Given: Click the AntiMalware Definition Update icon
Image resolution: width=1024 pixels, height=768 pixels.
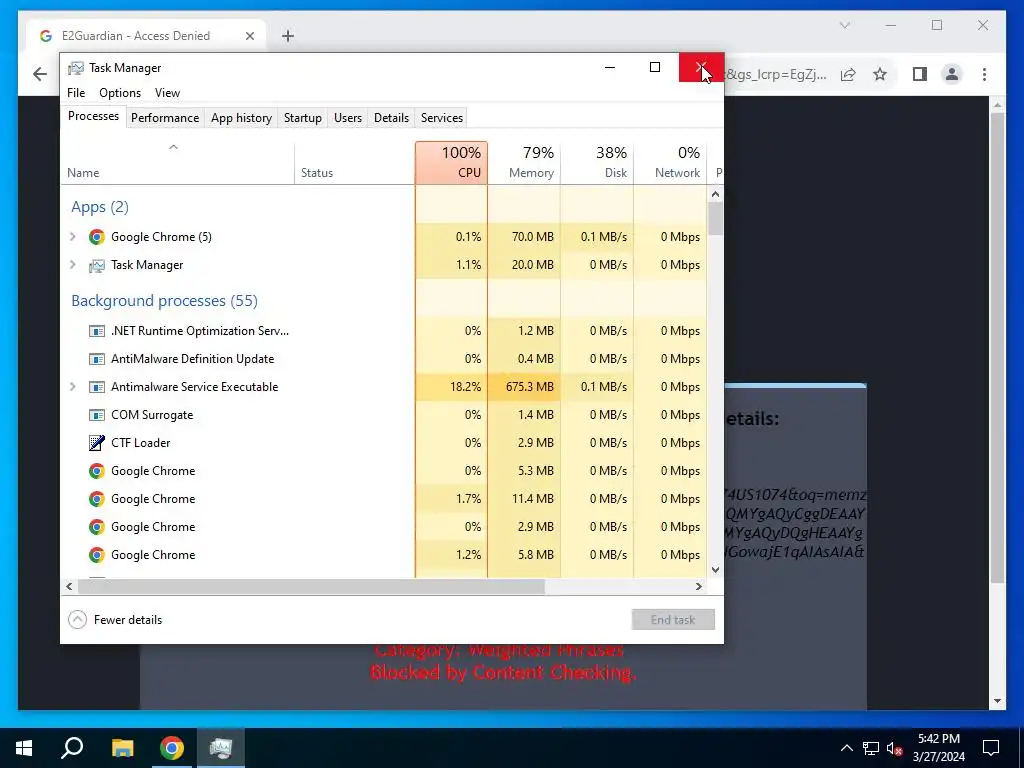Looking at the screenshot, I should pyautogui.click(x=97, y=359).
